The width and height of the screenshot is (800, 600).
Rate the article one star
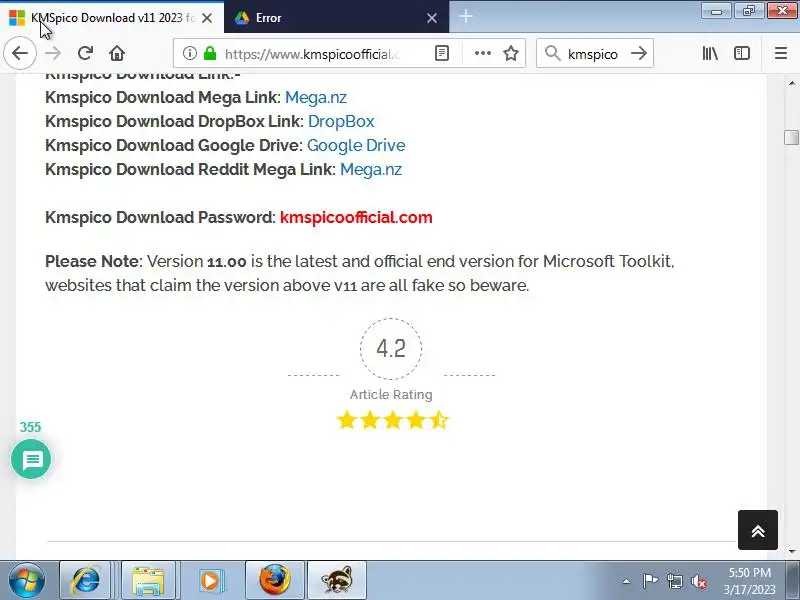[x=346, y=420]
